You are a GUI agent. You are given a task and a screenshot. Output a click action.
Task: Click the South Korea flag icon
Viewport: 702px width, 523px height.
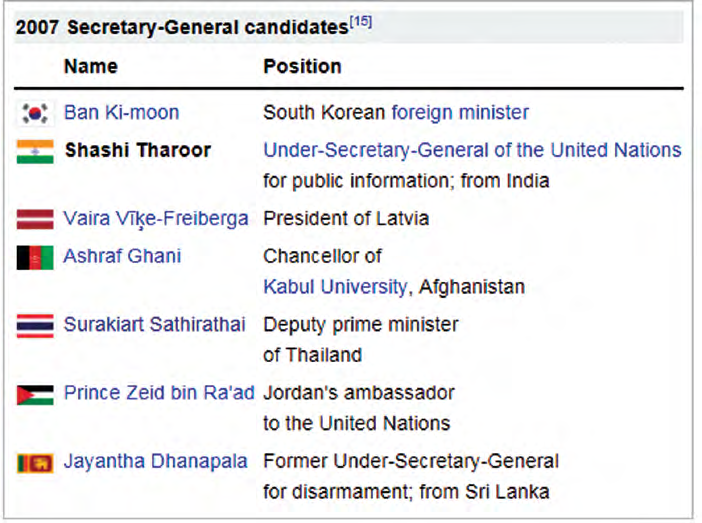point(34,113)
